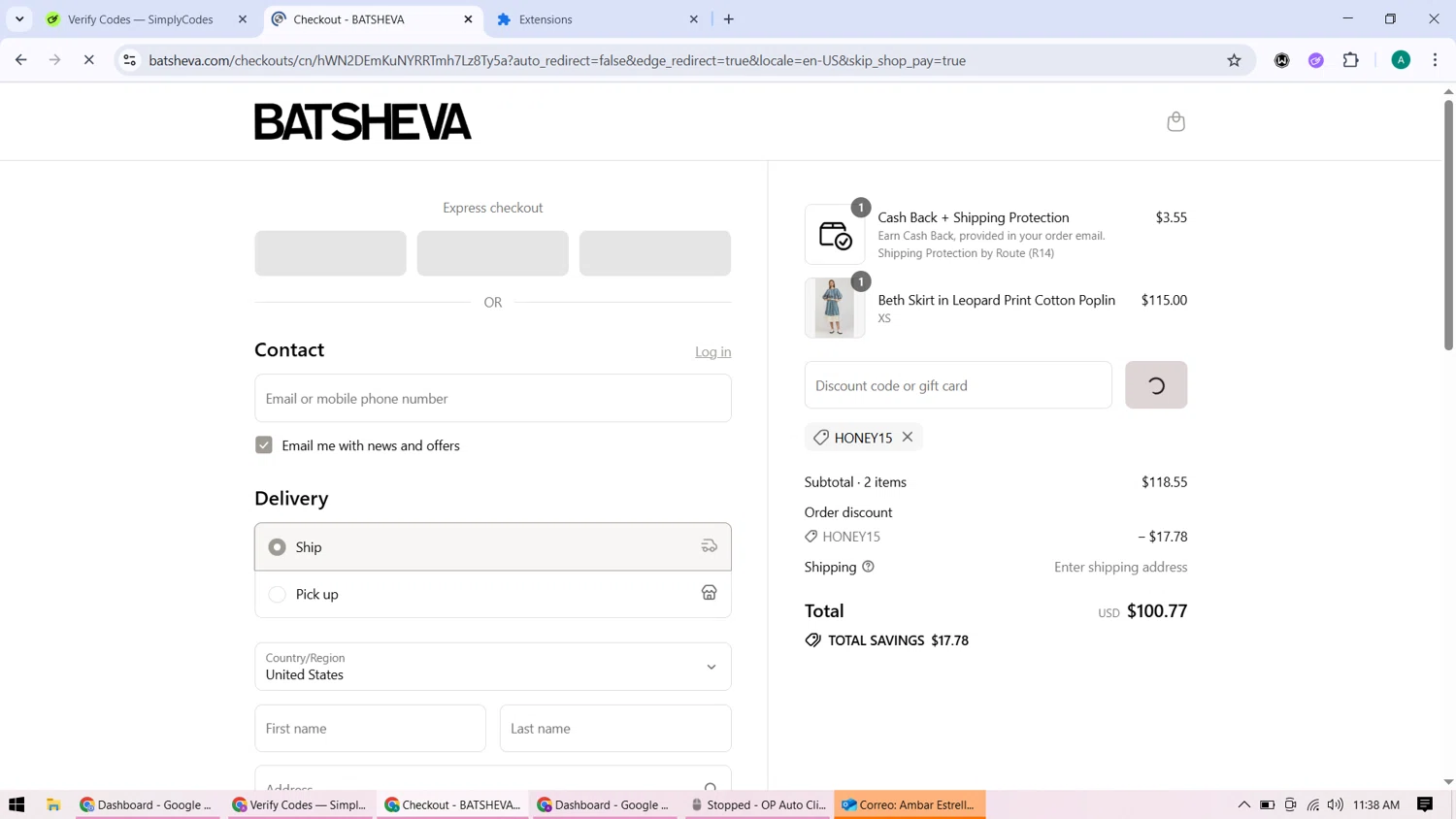Viewport: 1456px width, 819px height.
Task: Click the address search magnifier icon
Action: [x=711, y=786]
